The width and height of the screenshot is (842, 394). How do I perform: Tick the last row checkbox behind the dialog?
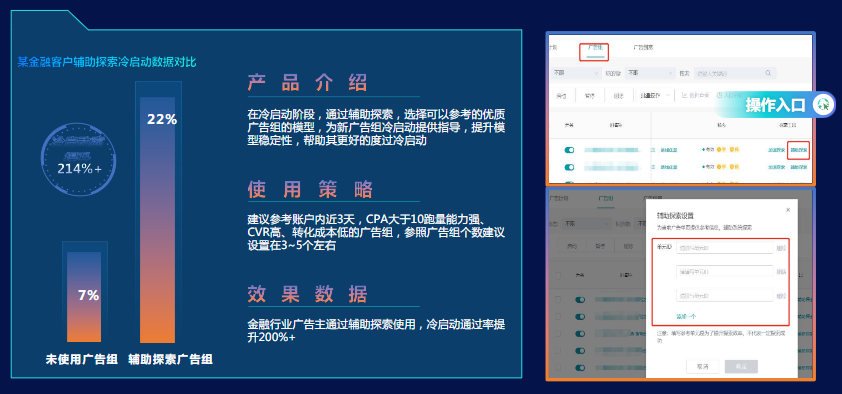(558, 368)
